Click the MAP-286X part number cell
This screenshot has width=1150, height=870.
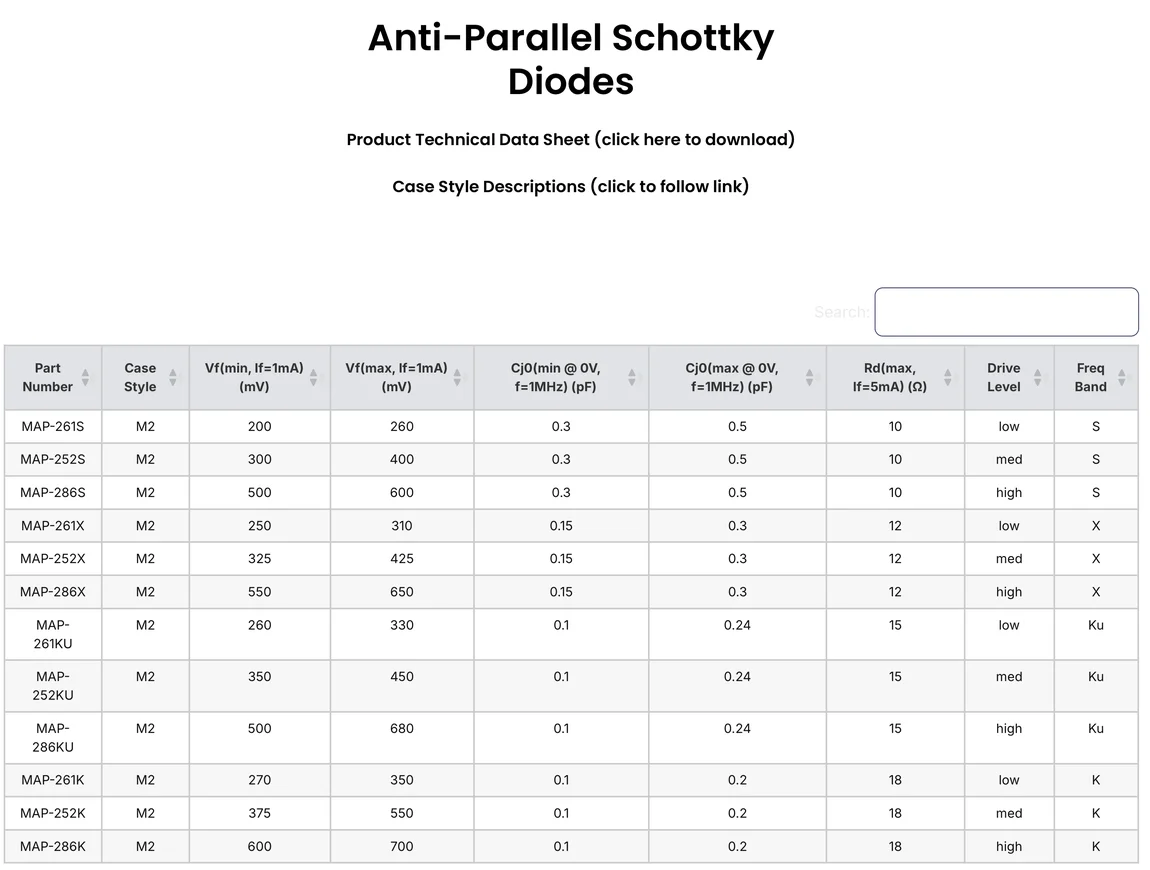coord(53,592)
